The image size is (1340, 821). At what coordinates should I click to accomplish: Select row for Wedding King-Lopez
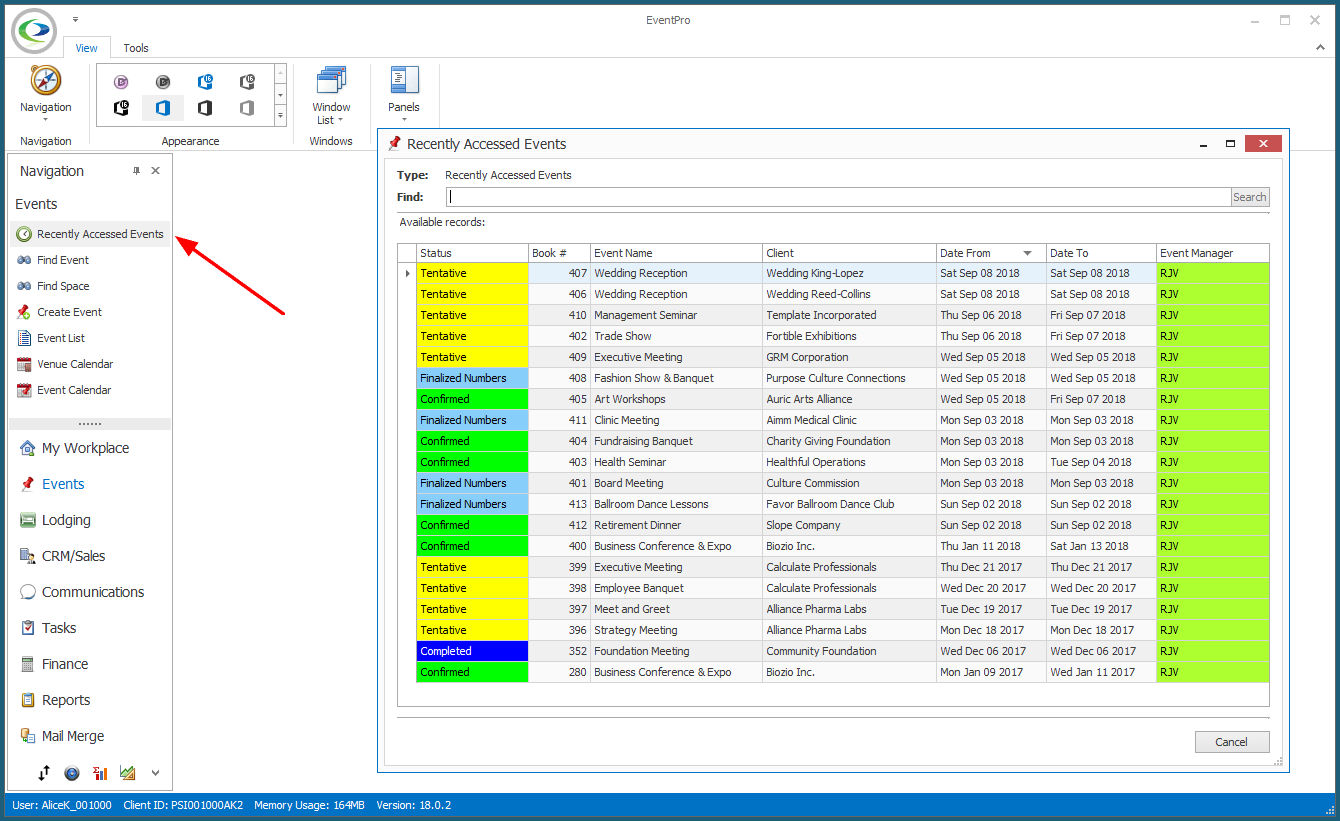click(x=833, y=273)
